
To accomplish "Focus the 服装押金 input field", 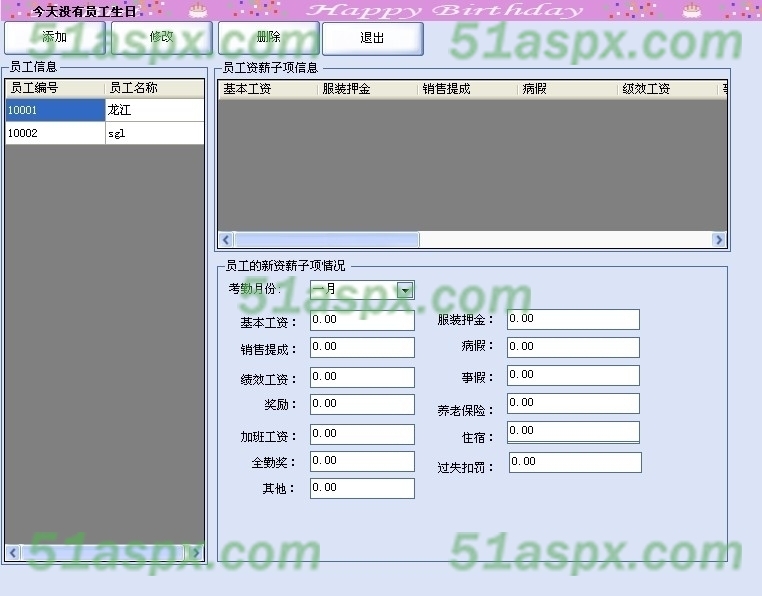I will (x=573, y=319).
